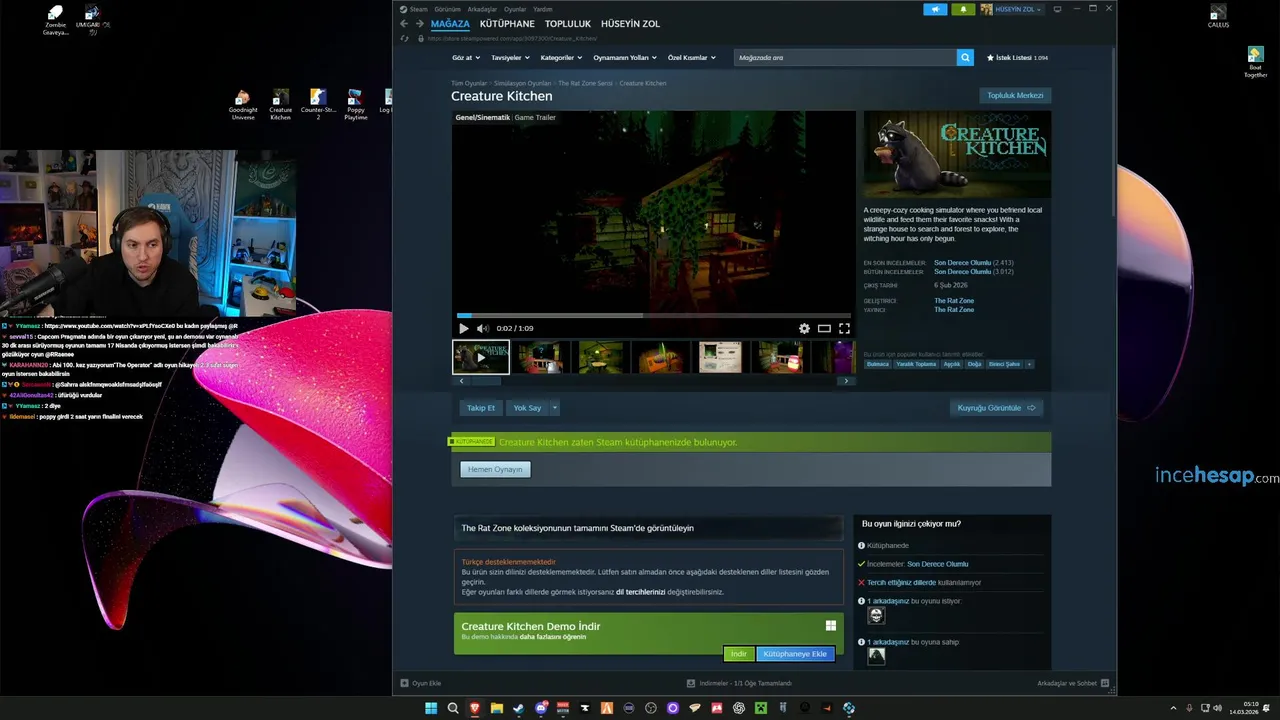
Task: Expand the Yok Say dropdown arrow
Action: coord(554,408)
